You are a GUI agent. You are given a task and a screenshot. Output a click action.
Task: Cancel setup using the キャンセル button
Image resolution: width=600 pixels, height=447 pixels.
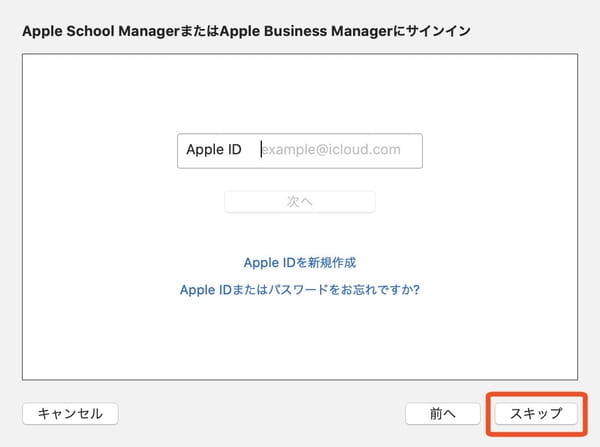(x=70, y=413)
